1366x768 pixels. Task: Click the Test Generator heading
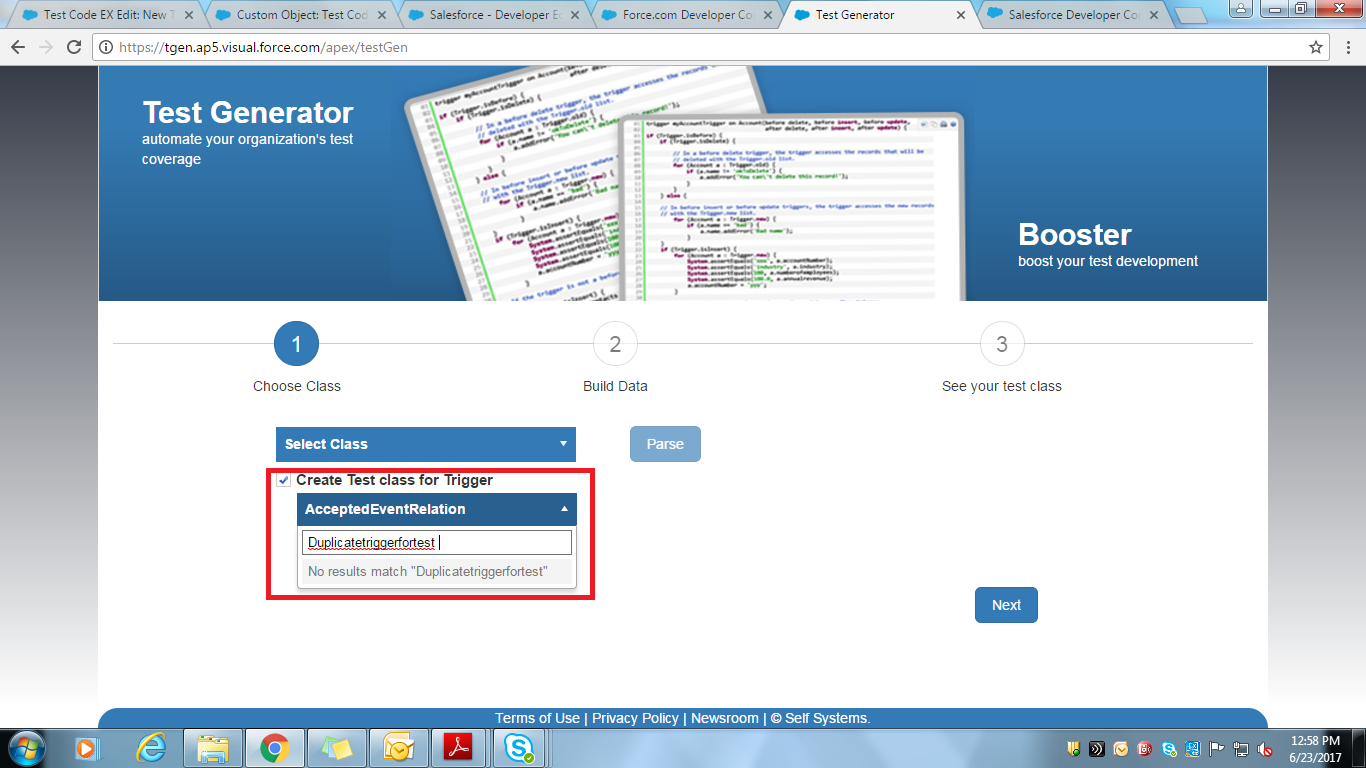pyautogui.click(x=248, y=113)
